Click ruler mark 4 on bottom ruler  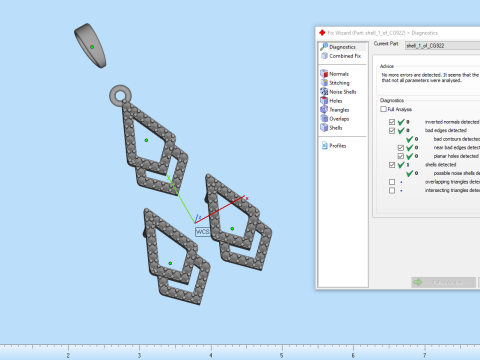coord(211,356)
